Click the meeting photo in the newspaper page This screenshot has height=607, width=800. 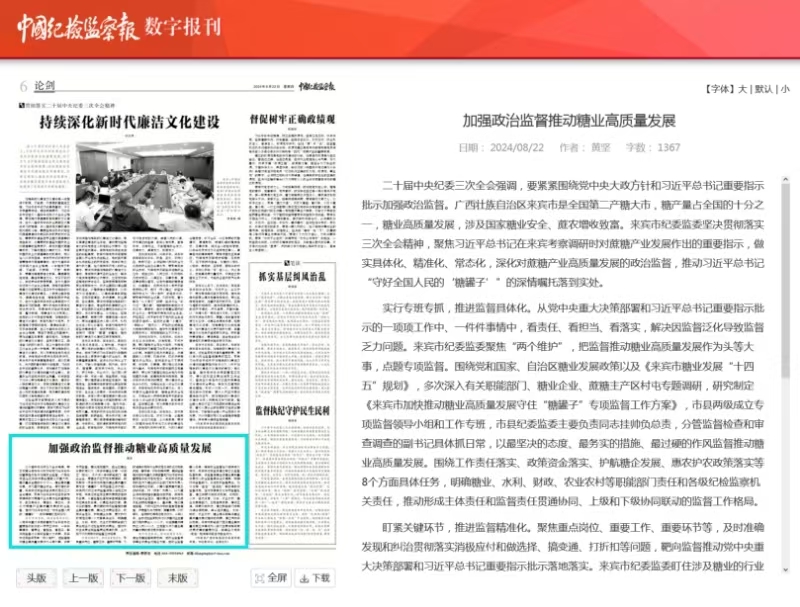pos(145,187)
